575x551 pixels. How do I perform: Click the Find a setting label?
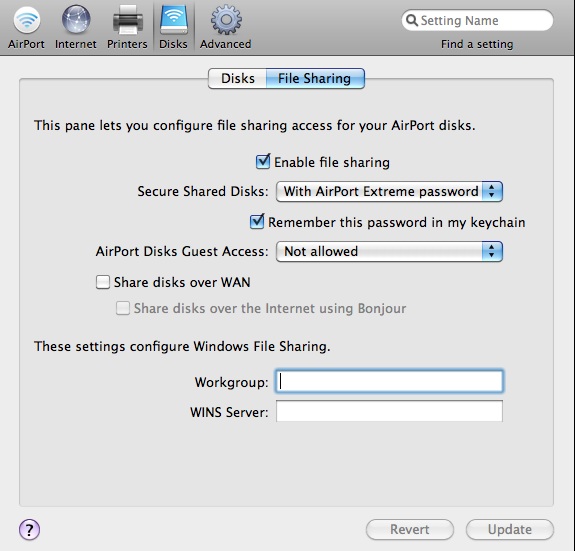pos(477,44)
